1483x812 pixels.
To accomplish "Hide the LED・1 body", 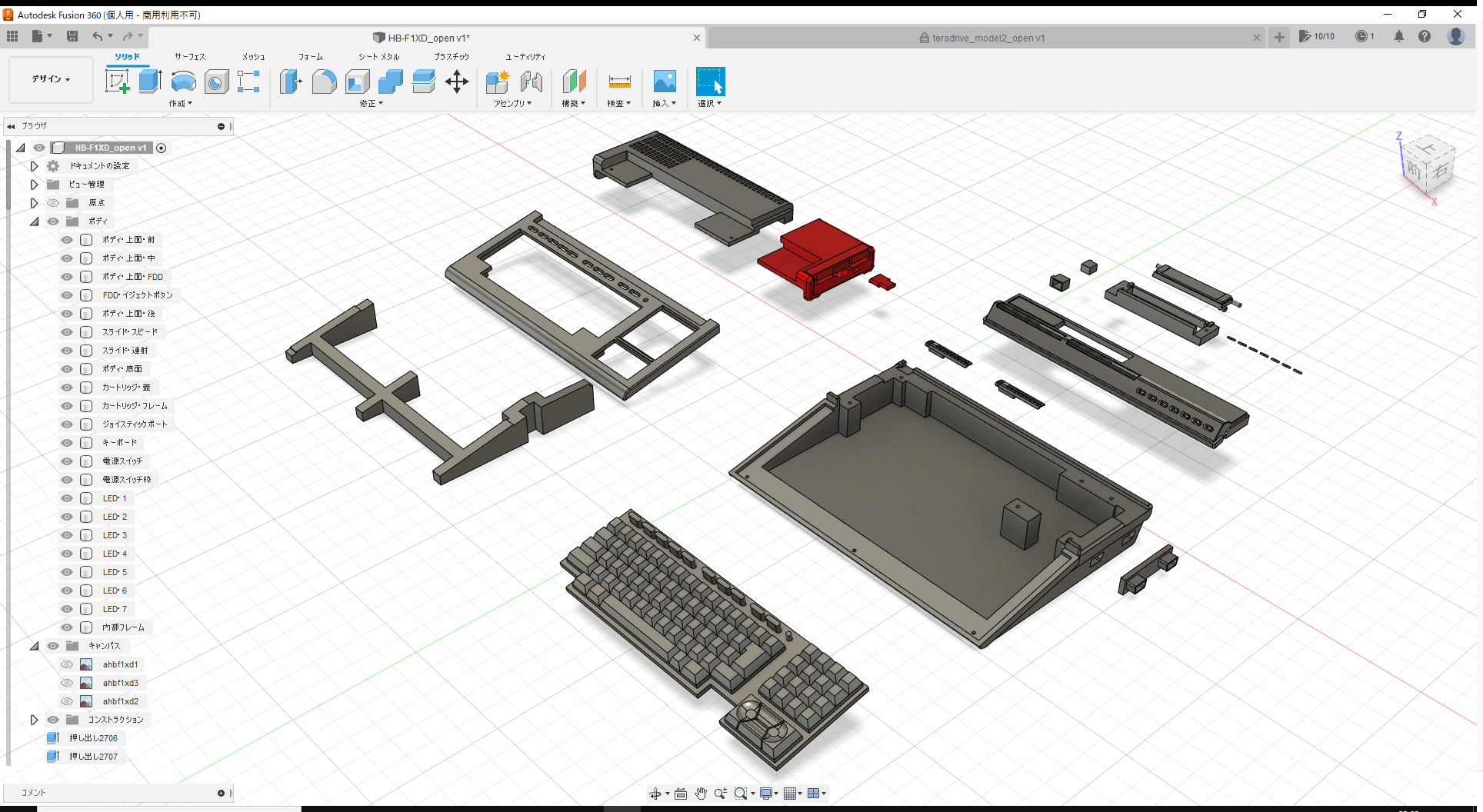I will [x=66, y=498].
